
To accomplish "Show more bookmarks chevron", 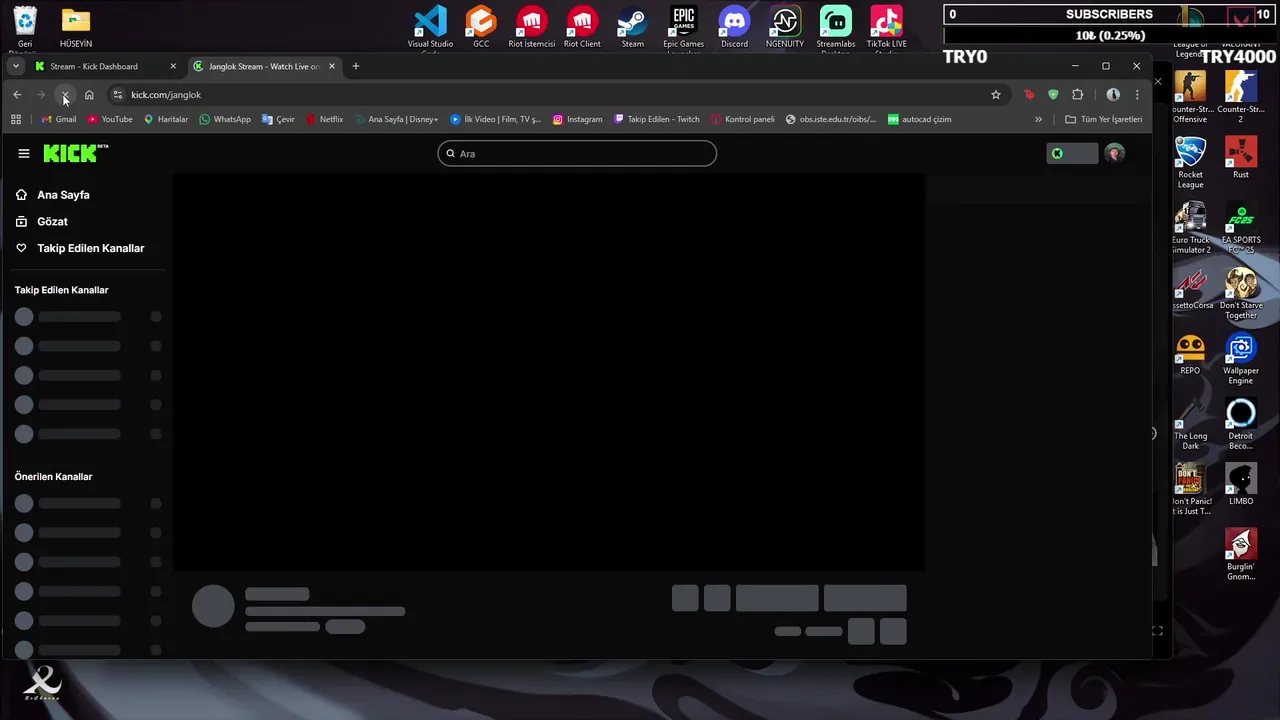I will 1038,119.
